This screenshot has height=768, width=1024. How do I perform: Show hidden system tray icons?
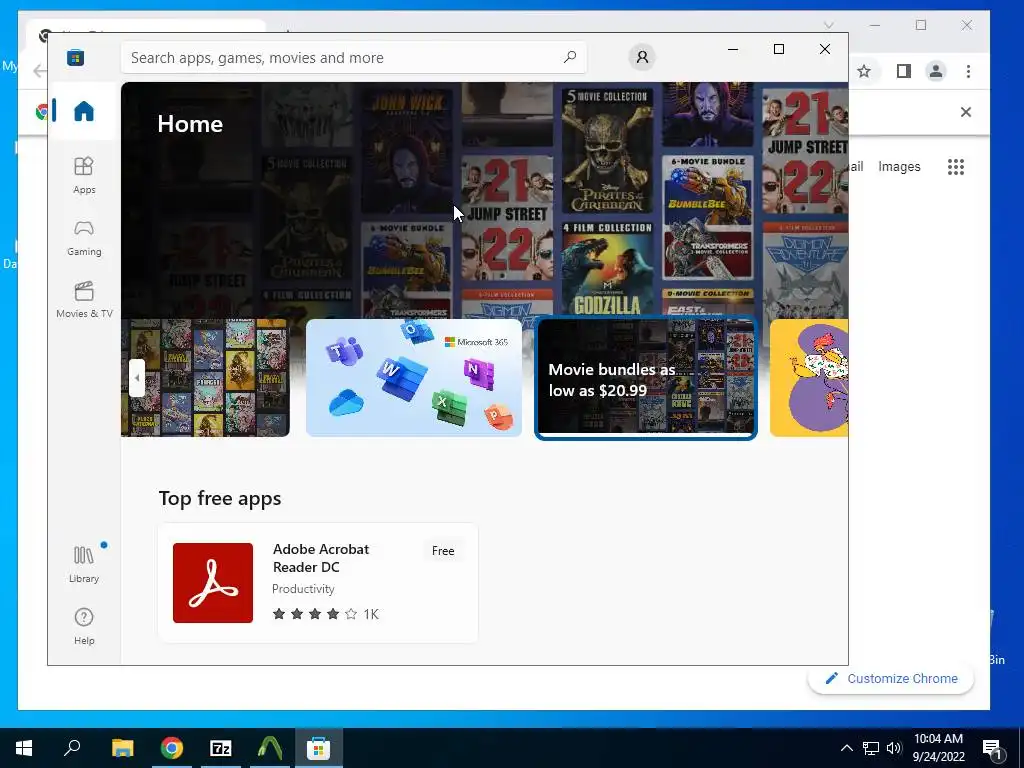[846, 748]
